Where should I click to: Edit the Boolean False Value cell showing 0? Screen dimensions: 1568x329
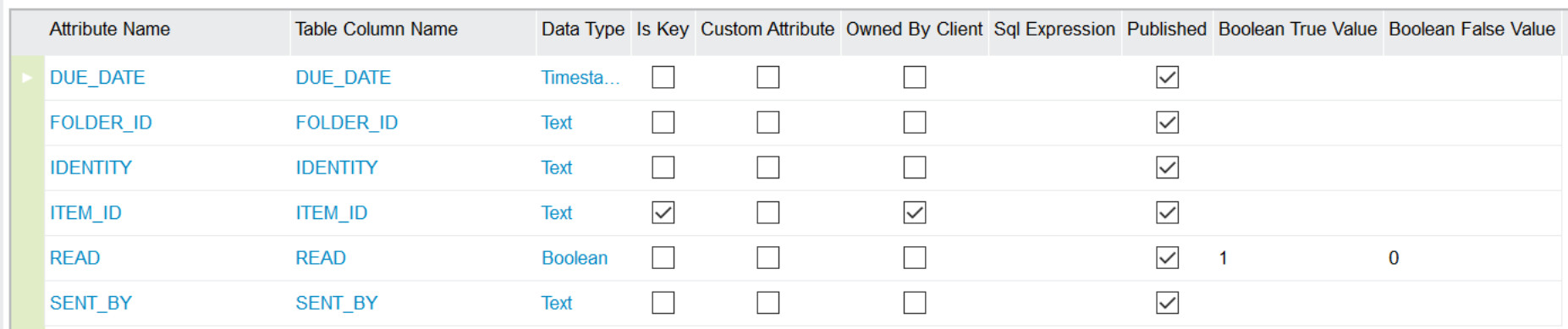click(1472, 258)
